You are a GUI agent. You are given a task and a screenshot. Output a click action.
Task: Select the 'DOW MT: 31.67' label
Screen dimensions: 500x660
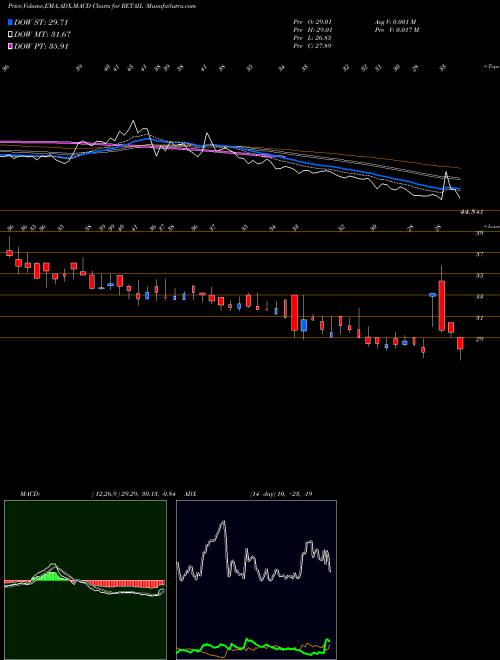42,35
